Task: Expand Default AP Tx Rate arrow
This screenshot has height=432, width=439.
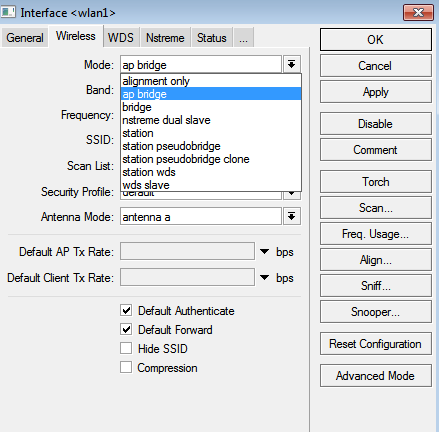Action: coord(264,252)
